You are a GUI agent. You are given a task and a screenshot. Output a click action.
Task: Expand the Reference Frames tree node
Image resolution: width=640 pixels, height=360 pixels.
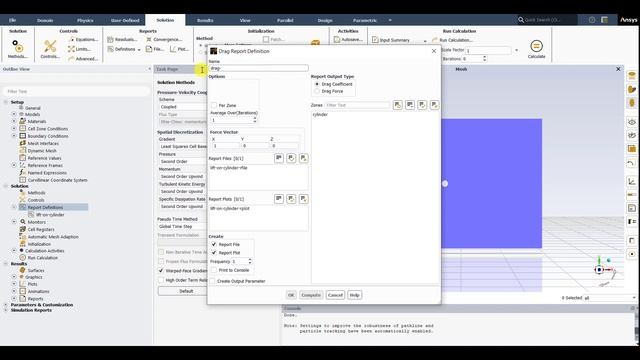[14, 165]
